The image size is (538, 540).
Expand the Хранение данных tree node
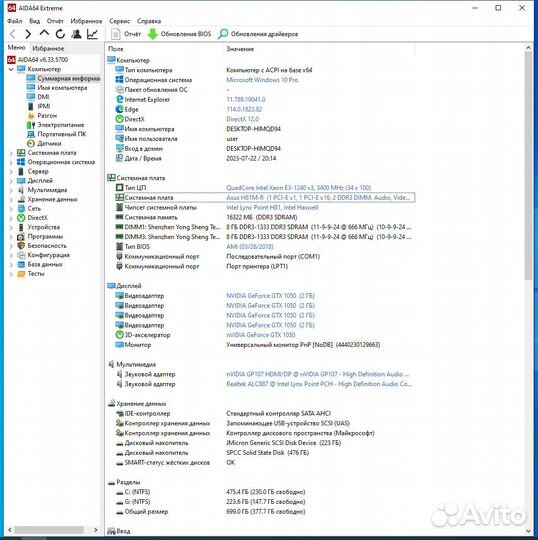point(11,199)
